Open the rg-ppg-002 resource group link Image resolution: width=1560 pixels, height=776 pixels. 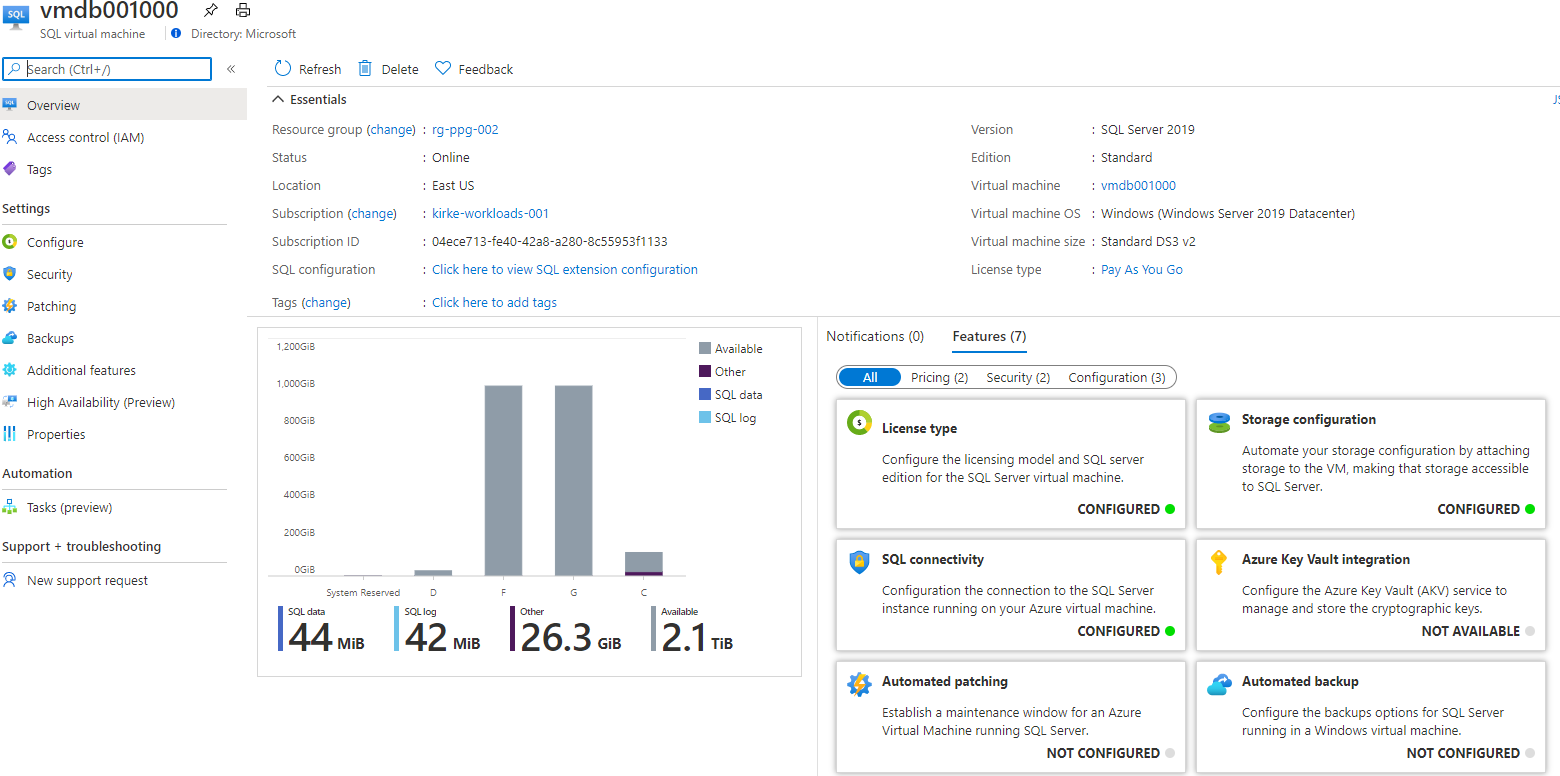[465, 129]
